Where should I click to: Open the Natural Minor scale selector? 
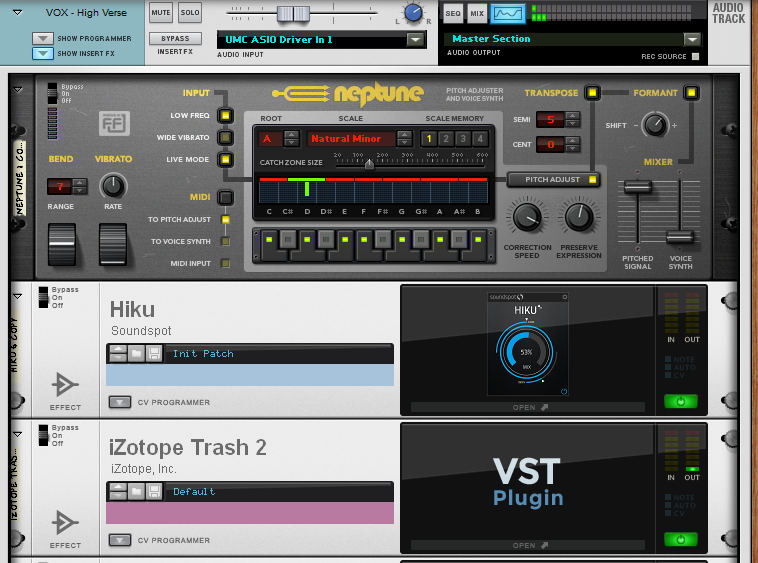click(x=351, y=139)
